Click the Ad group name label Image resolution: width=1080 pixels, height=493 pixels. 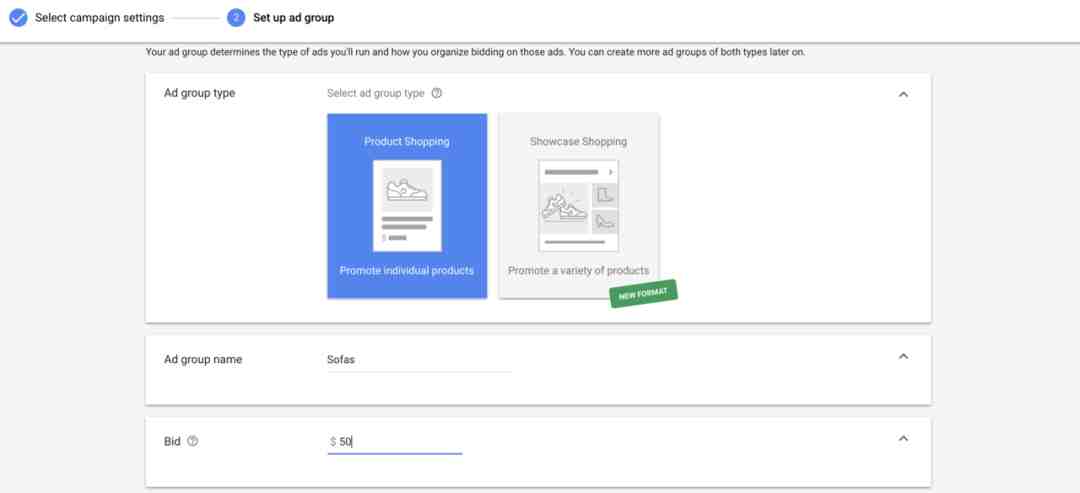(203, 359)
